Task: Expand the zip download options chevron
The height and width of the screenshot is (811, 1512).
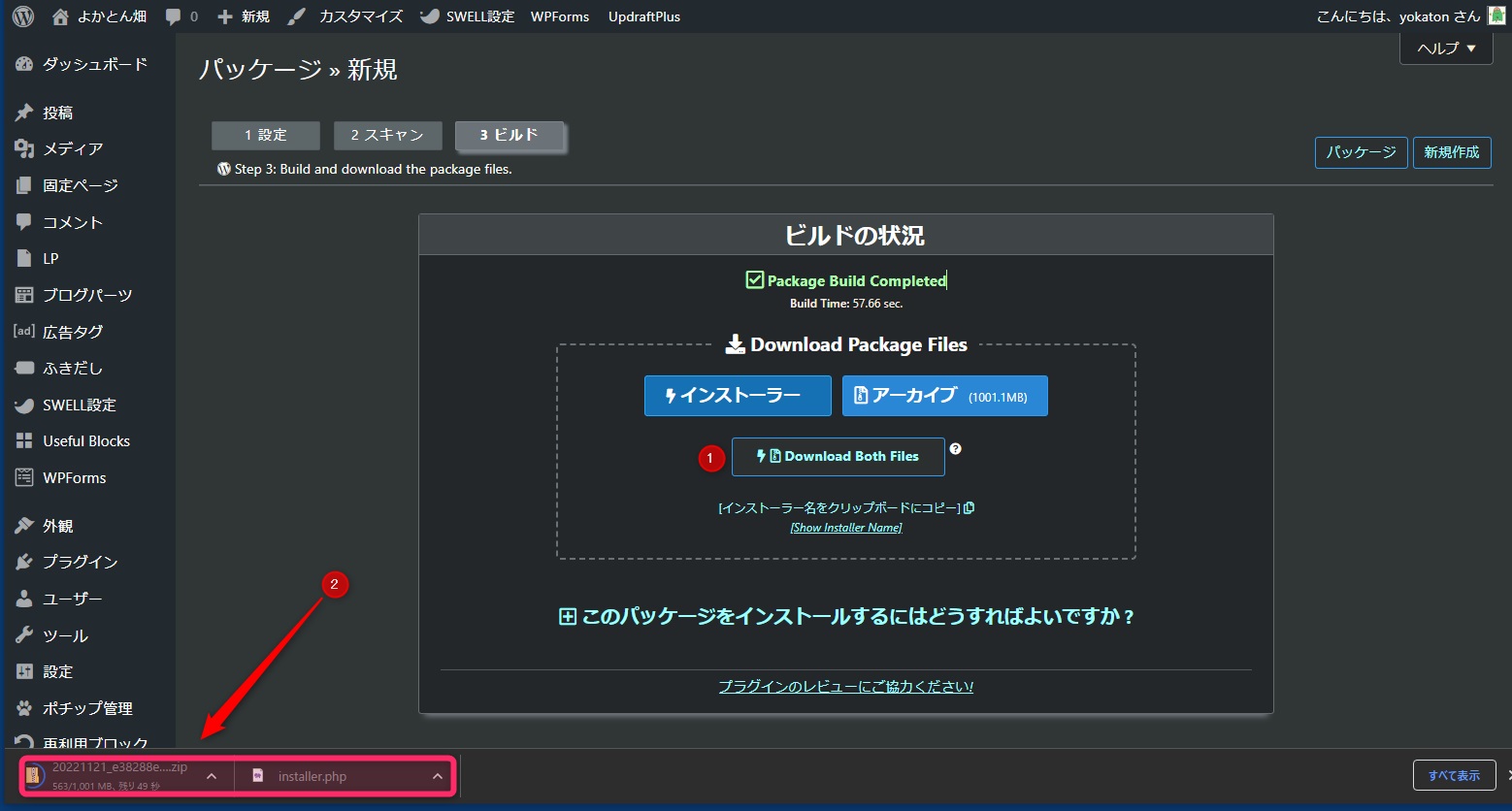Action: click(x=212, y=776)
